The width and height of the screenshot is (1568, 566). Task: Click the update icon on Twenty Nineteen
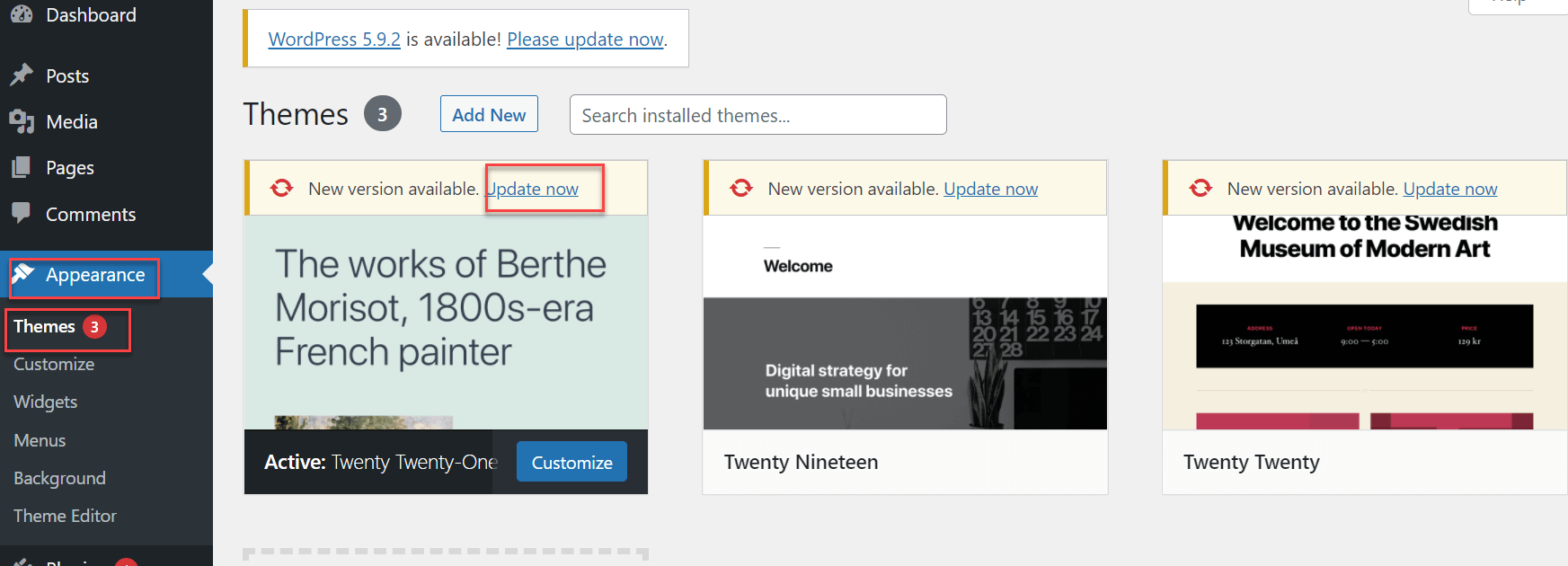(741, 188)
